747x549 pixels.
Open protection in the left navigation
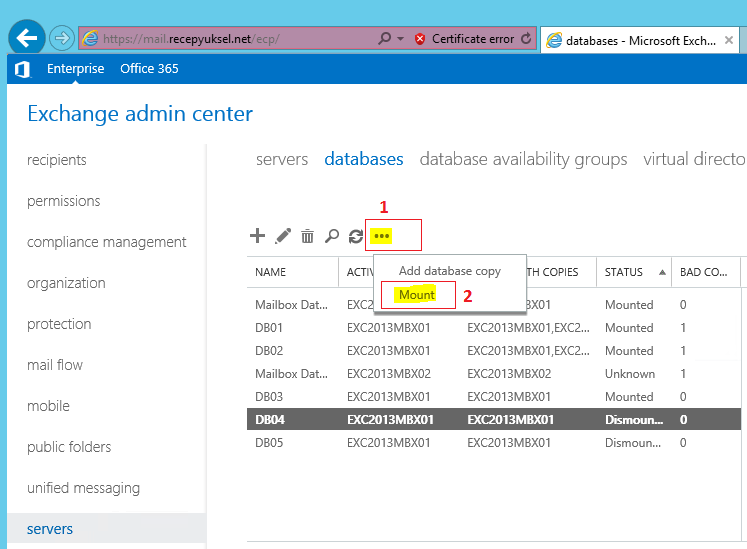(x=59, y=324)
